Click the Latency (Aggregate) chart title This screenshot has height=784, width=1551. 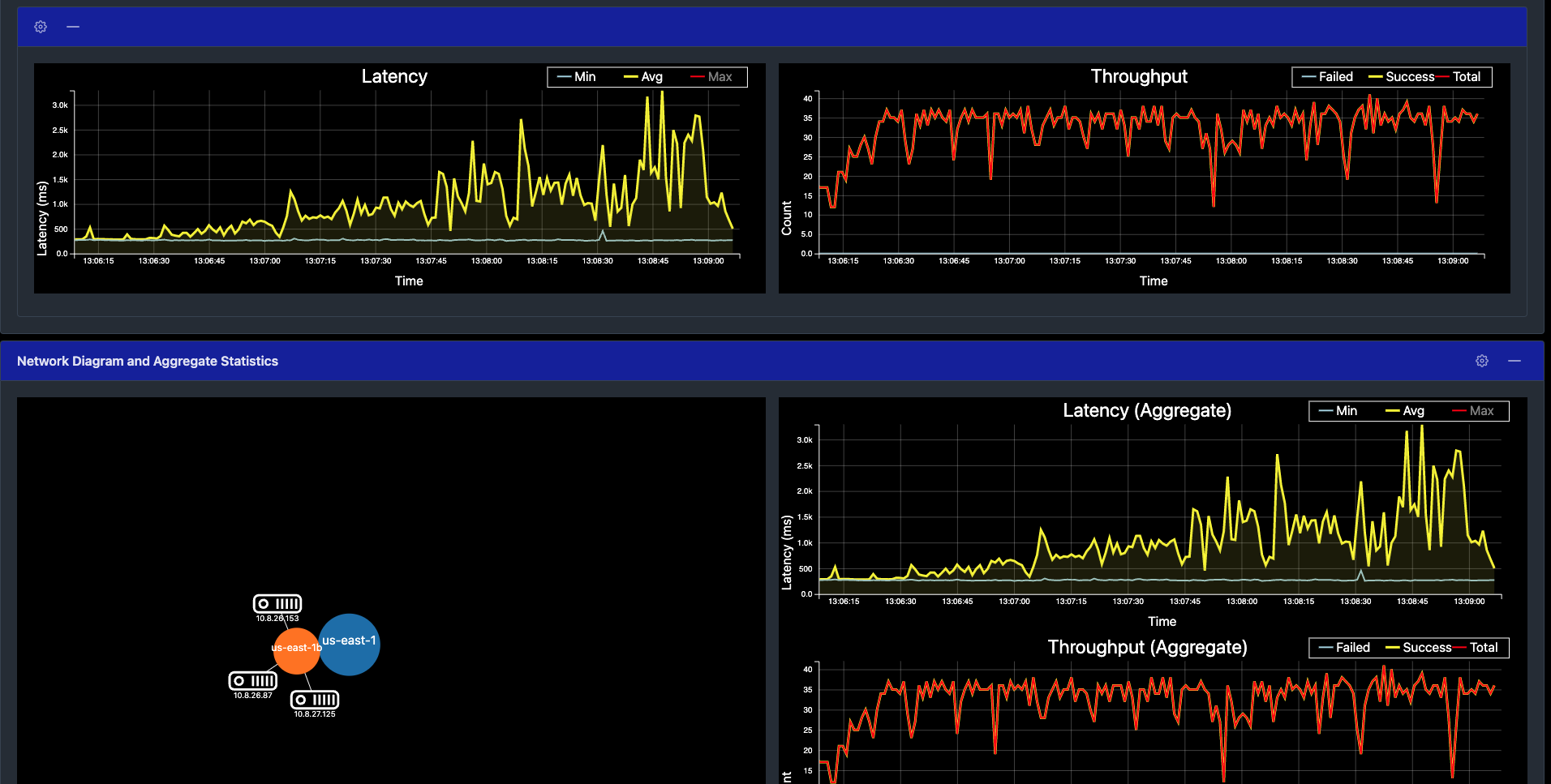pos(1146,410)
